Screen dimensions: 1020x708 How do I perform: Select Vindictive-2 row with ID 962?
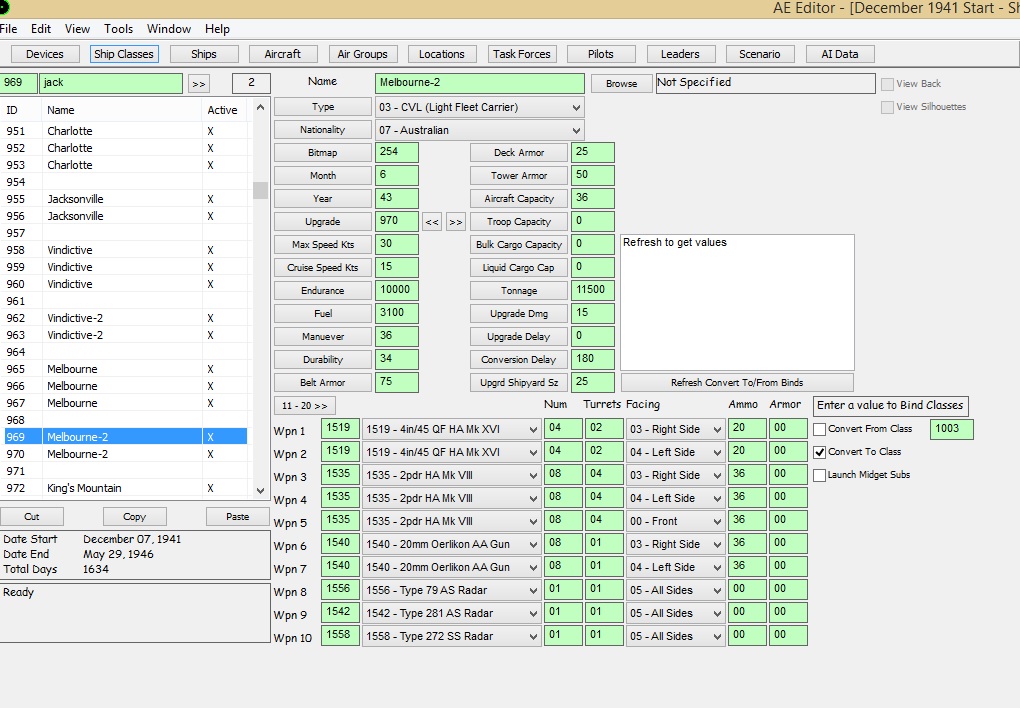(124, 318)
